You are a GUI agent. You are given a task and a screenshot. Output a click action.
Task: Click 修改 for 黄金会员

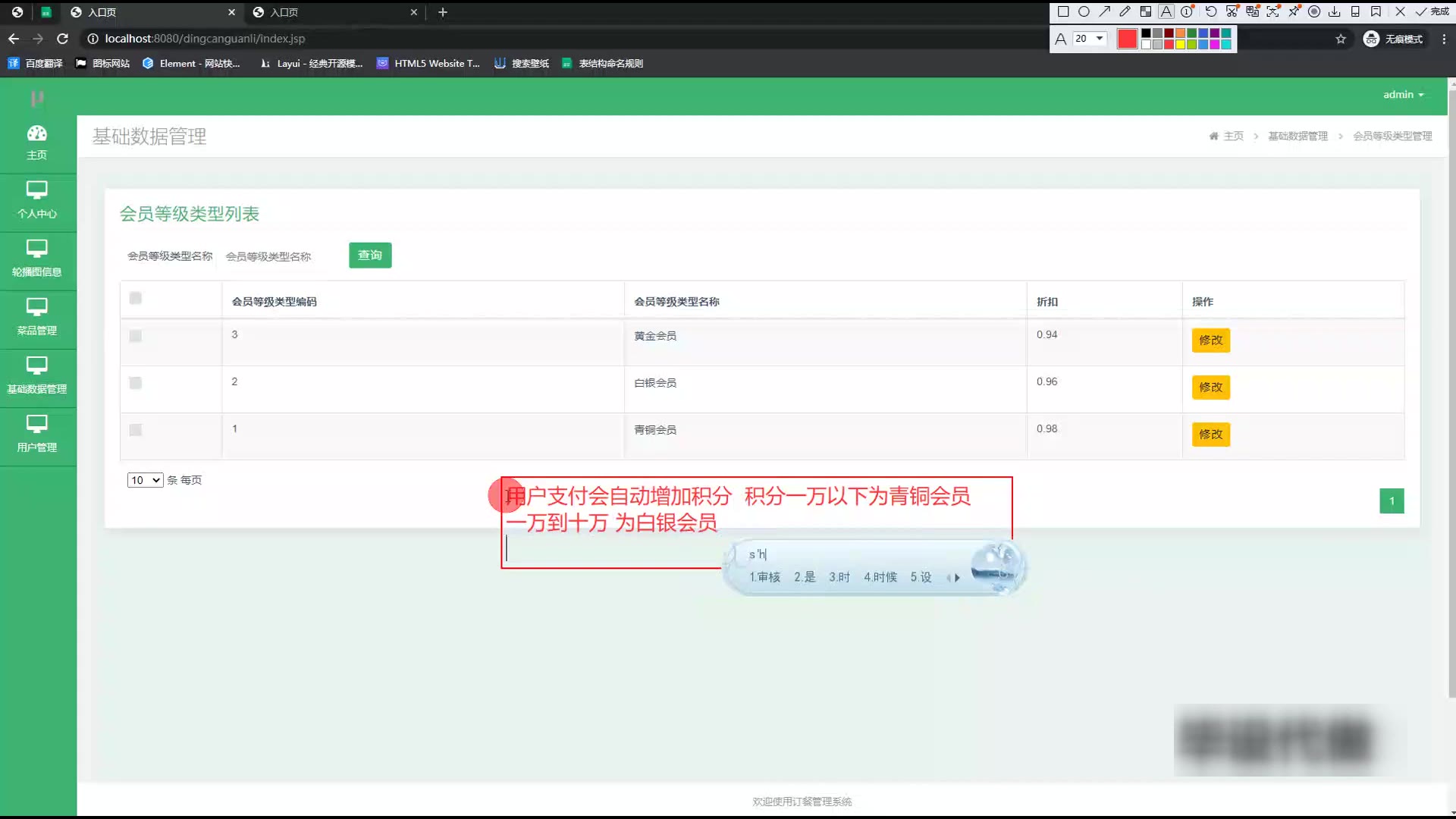click(x=1210, y=340)
